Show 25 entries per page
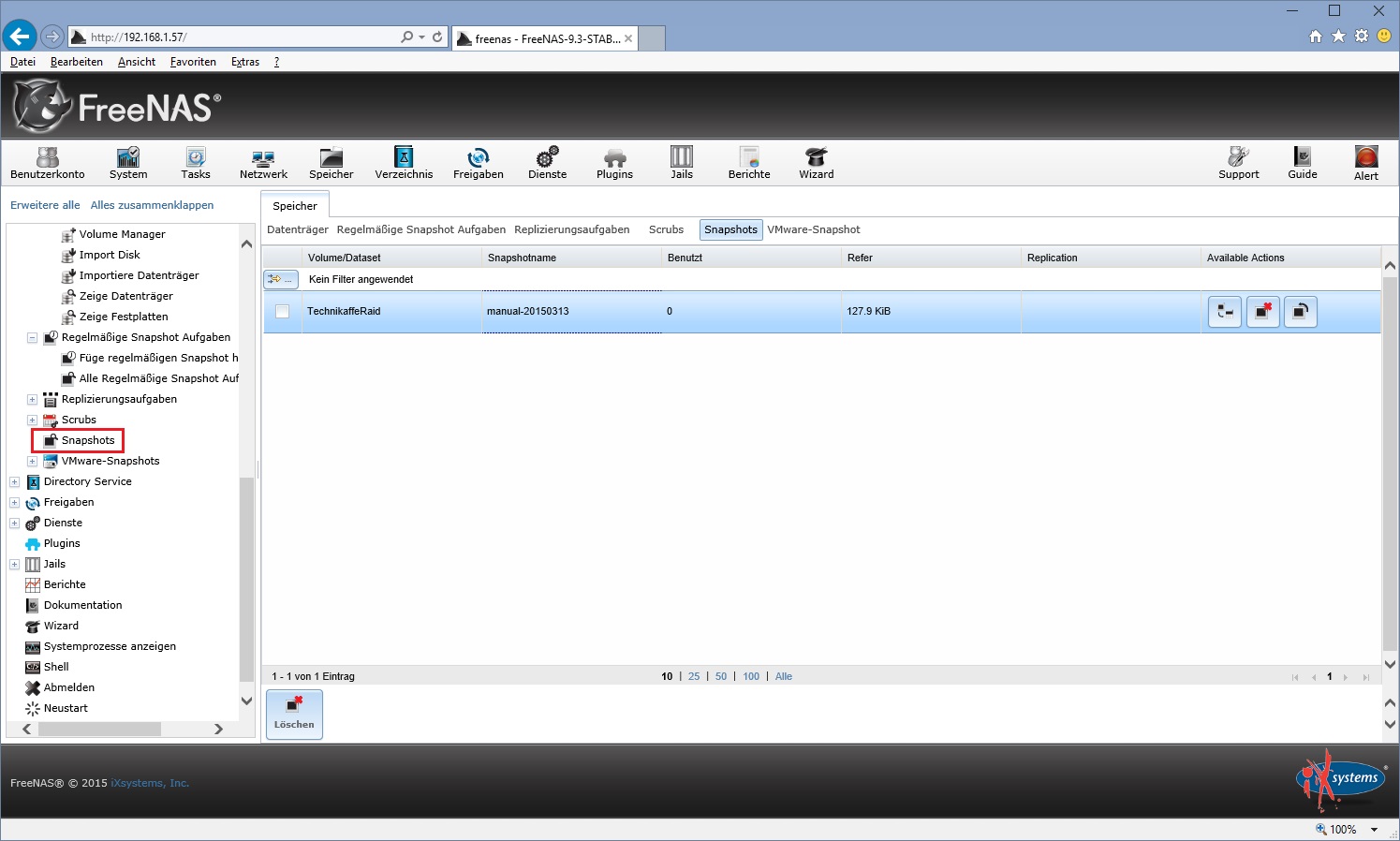Viewport: 1400px width, 841px height. click(694, 676)
